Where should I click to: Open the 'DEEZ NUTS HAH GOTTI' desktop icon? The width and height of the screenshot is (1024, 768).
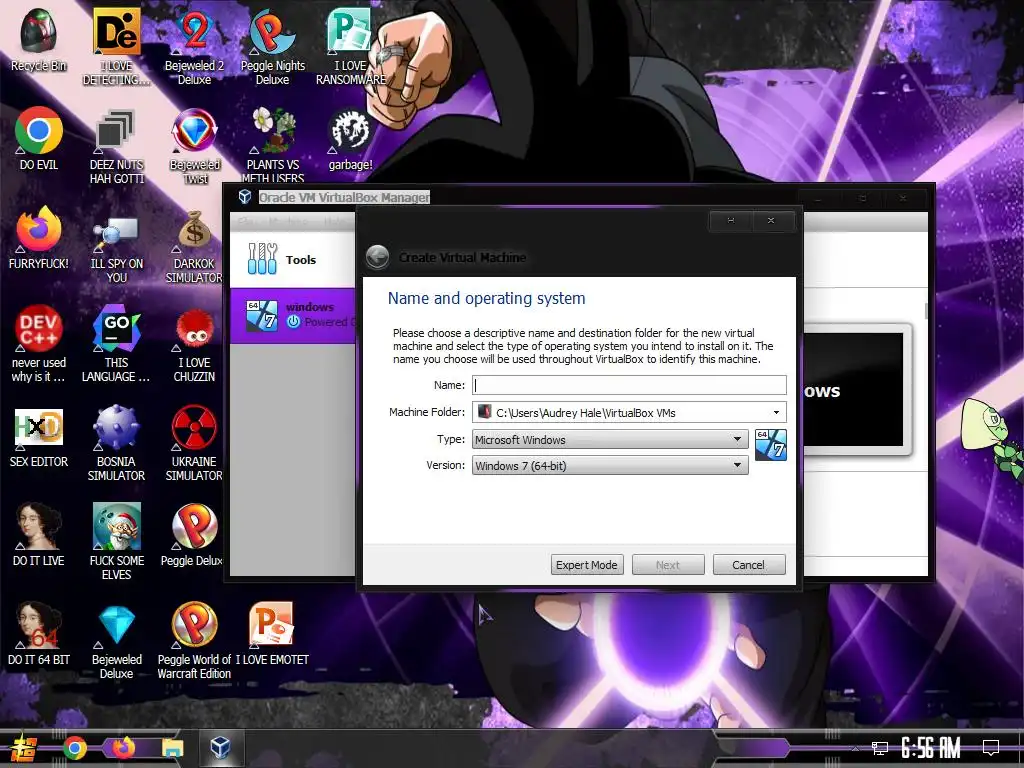pyautogui.click(x=116, y=146)
